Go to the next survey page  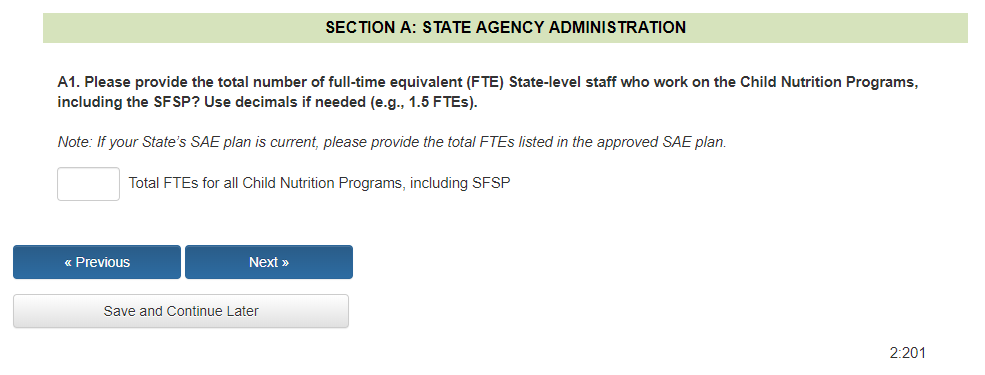click(269, 262)
